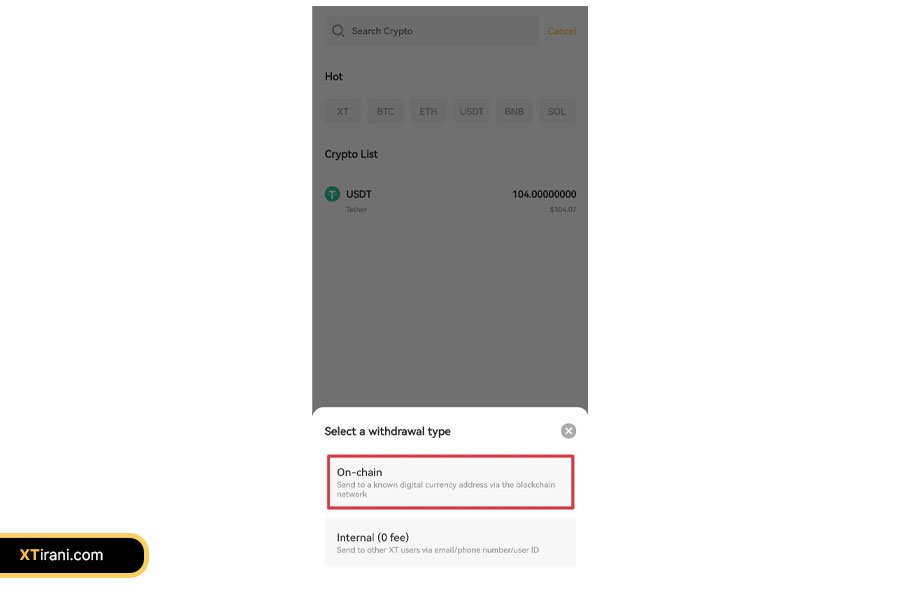Click the search magnifier icon
Screen dimensions: 900x600
tap(338, 30)
